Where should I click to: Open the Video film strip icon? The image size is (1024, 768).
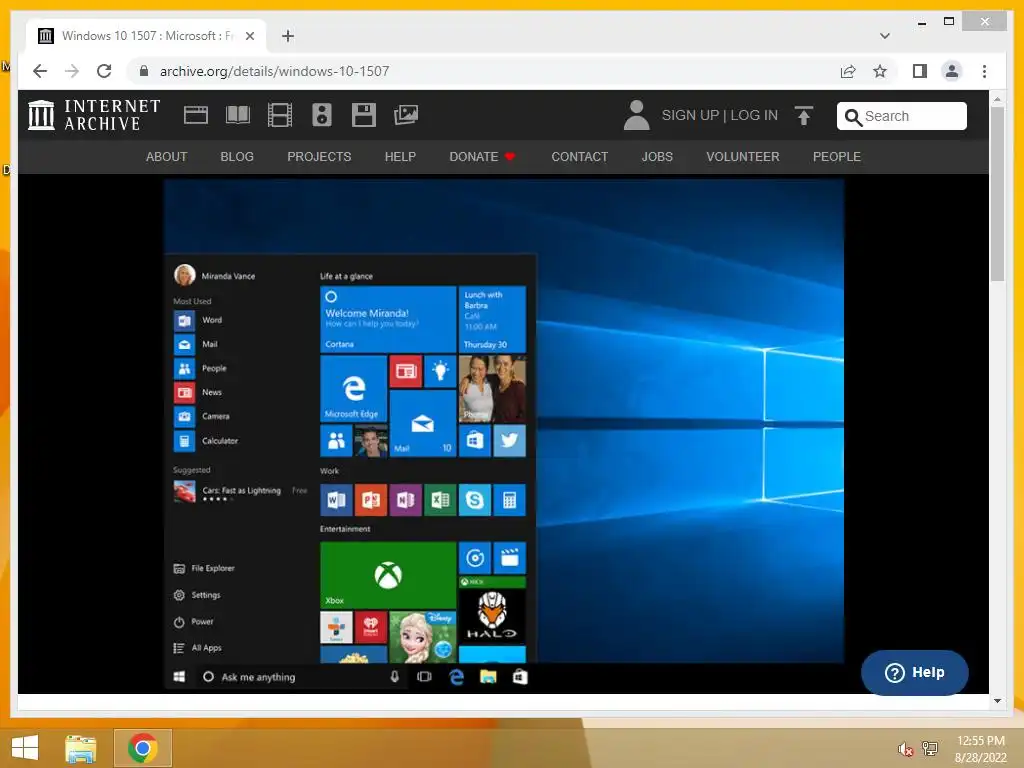point(280,115)
